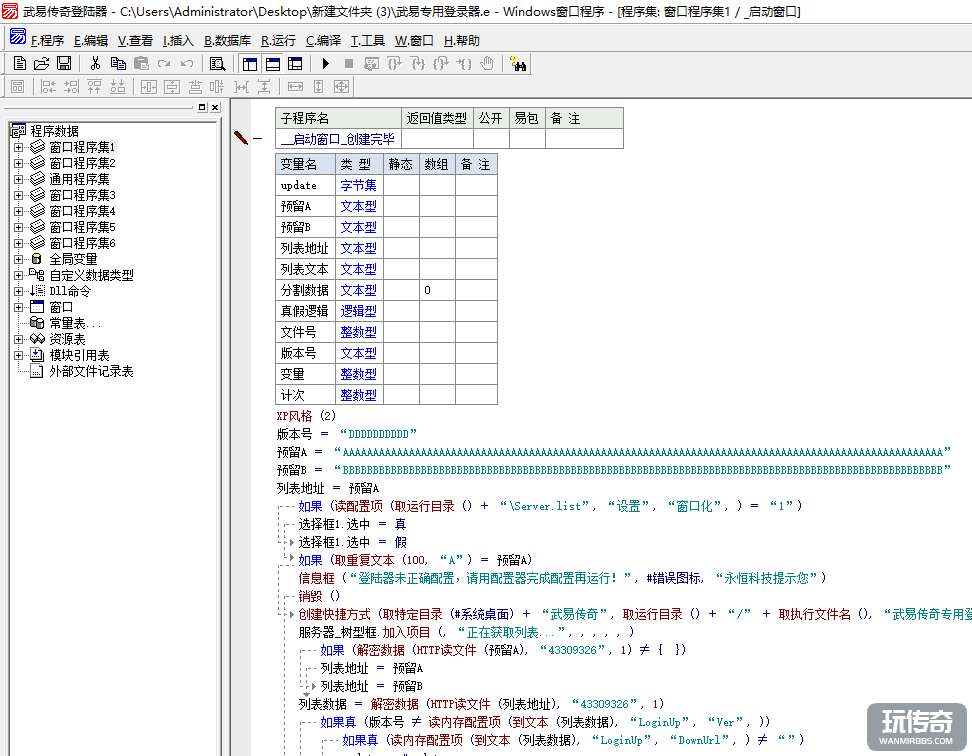Click the Undo arrow icon
Screen dimensions: 972x756
187,63
